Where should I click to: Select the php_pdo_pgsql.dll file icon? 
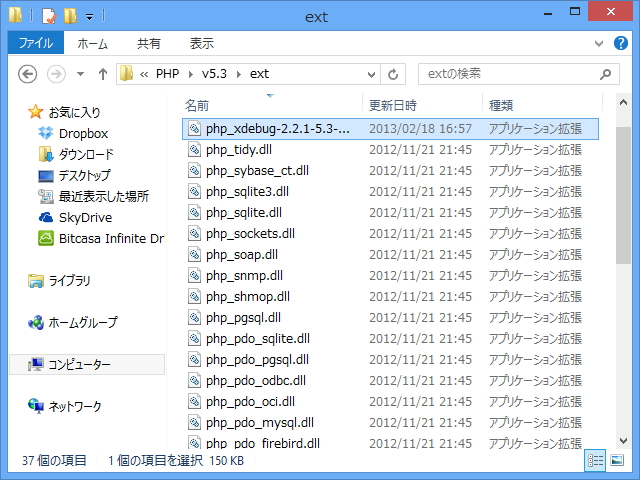click(x=194, y=360)
